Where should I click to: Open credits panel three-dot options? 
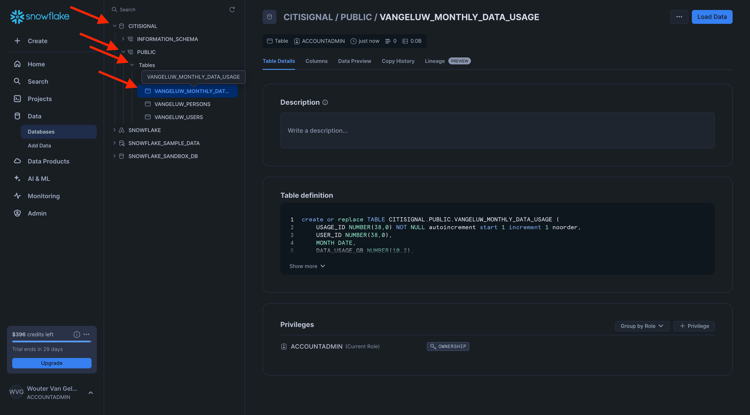point(87,334)
